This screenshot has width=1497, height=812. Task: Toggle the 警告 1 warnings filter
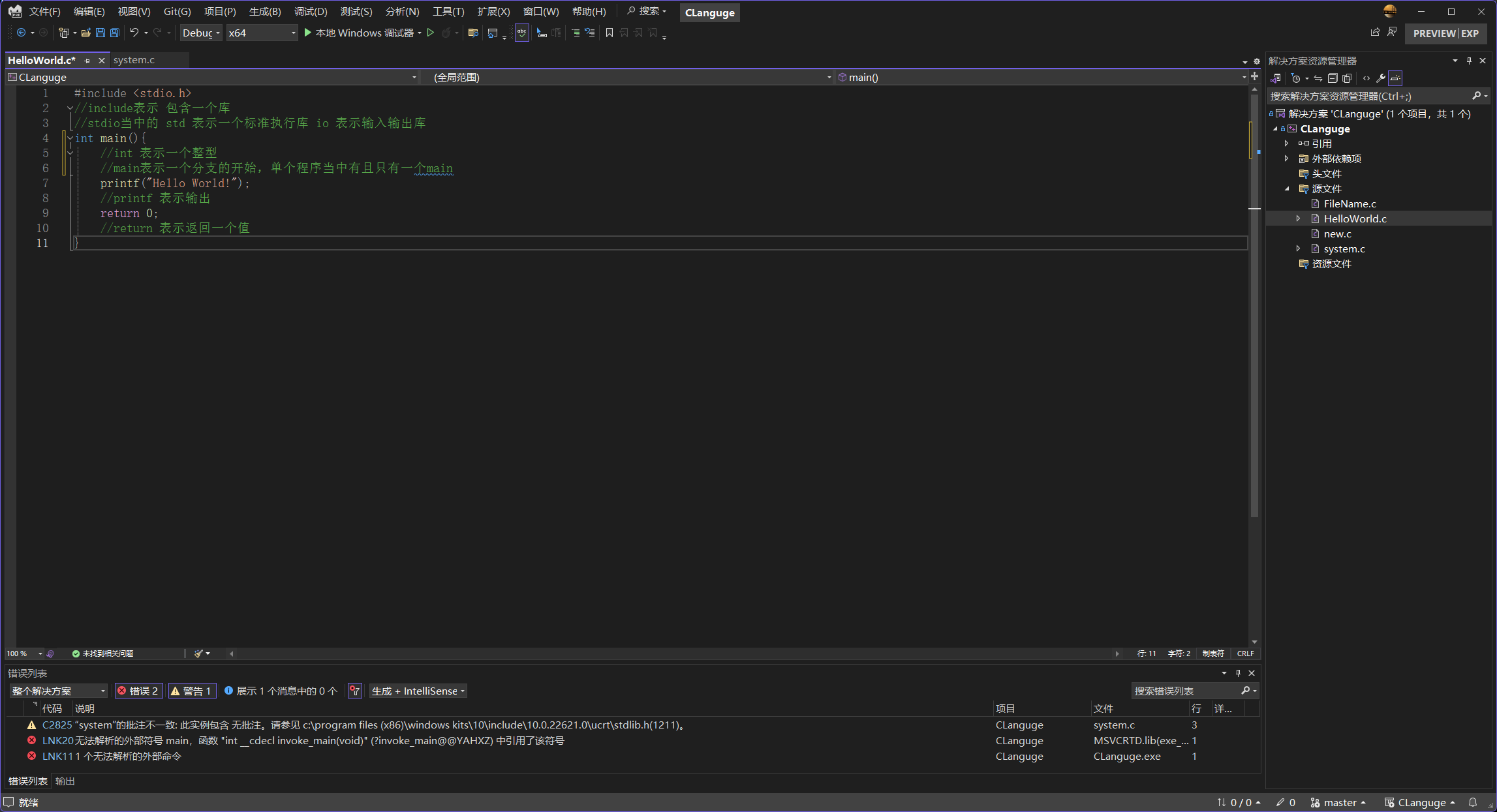coord(192,691)
